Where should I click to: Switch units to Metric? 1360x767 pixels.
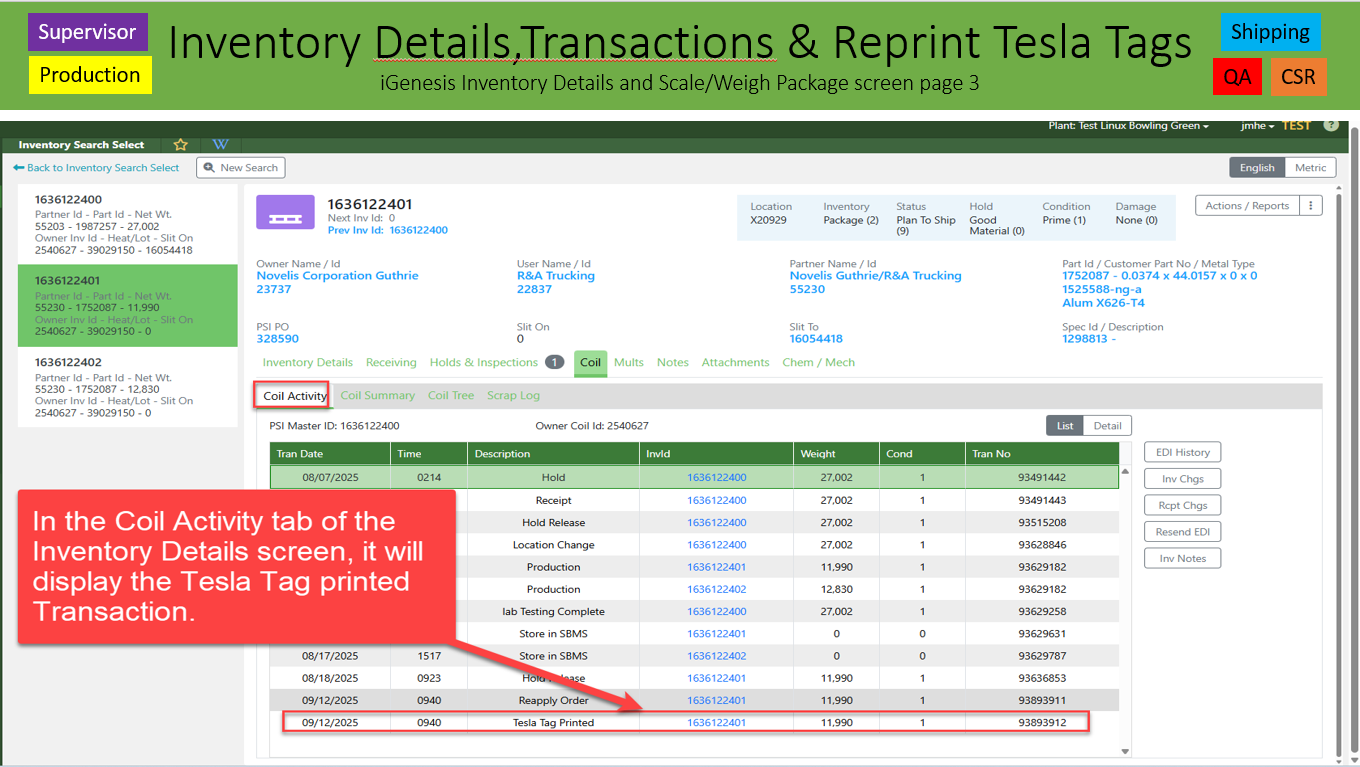(x=1310, y=168)
